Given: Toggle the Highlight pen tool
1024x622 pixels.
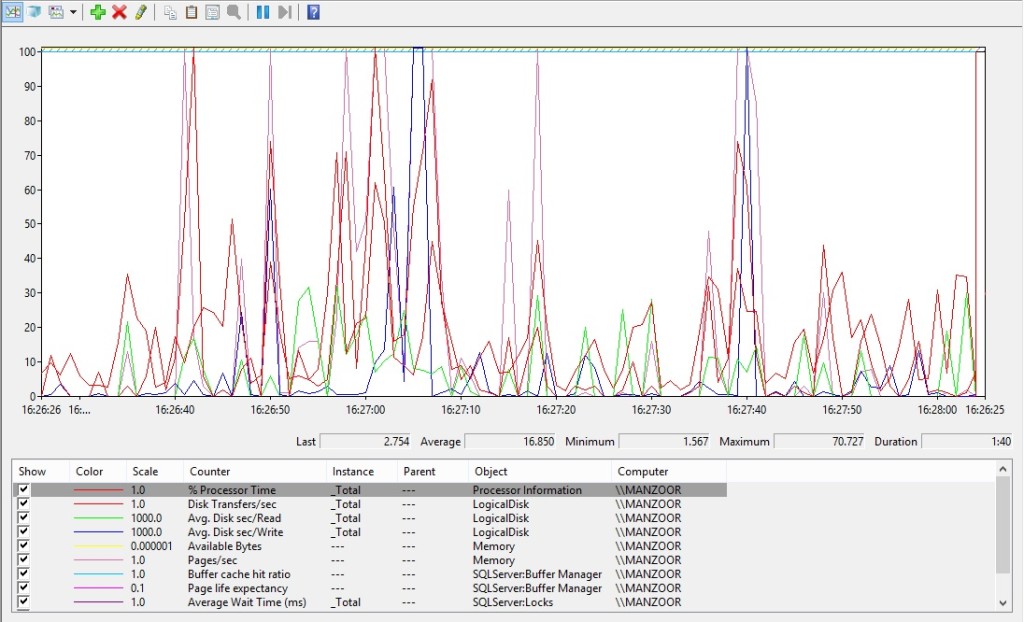Looking at the screenshot, I should (140, 12).
